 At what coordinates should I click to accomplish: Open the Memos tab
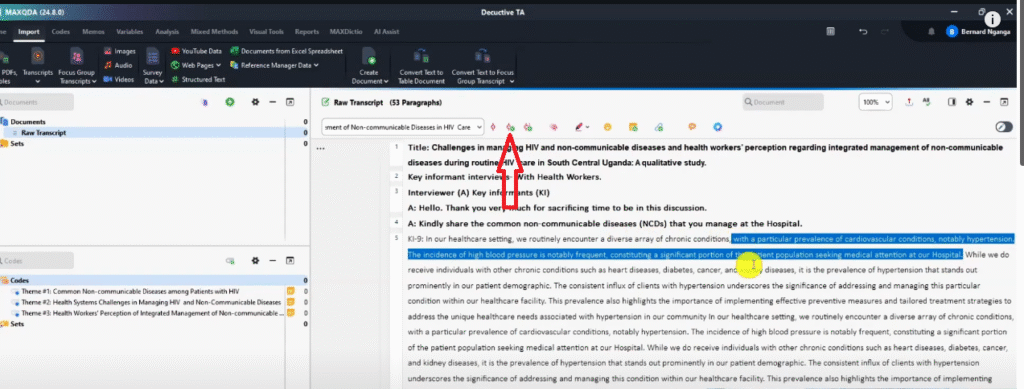pyautogui.click(x=93, y=31)
